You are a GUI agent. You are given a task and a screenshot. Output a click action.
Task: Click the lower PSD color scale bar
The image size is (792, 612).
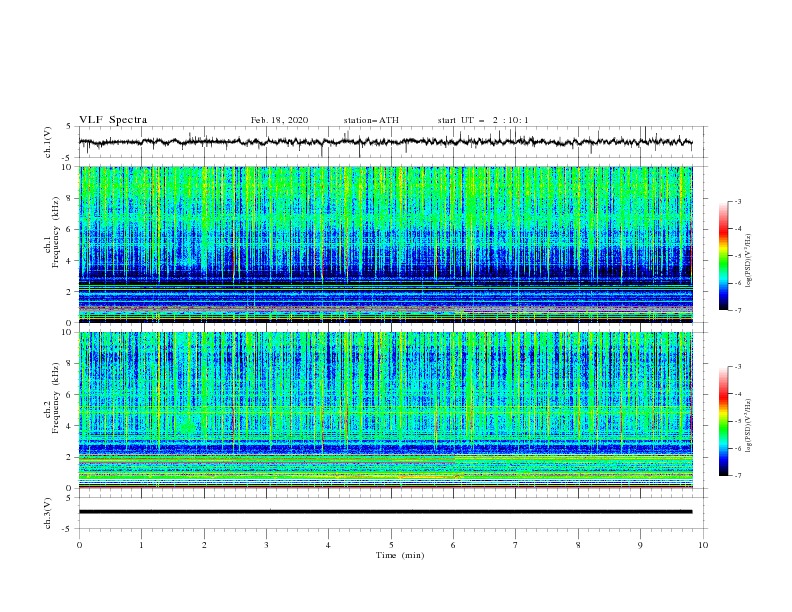pyautogui.click(x=723, y=421)
